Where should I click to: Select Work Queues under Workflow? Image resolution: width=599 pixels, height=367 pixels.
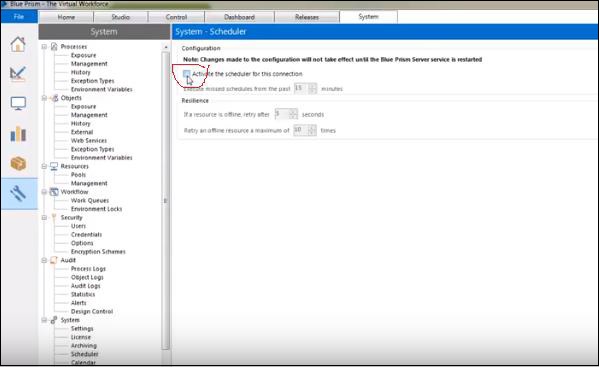tap(90, 200)
